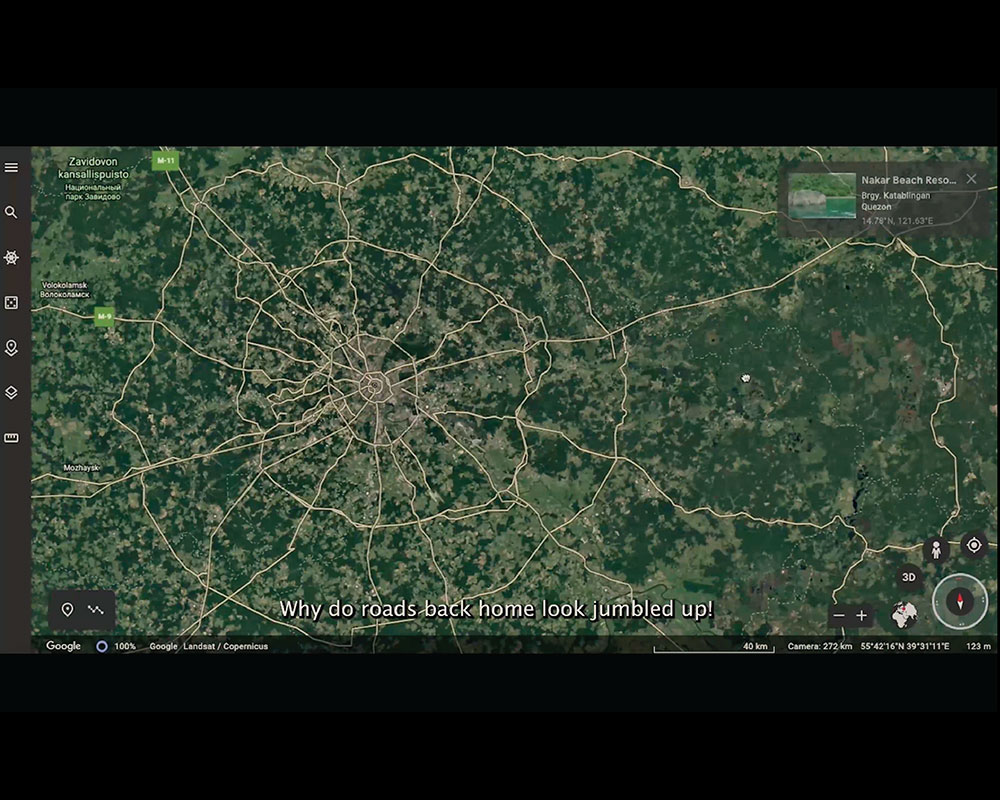The image size is (1000, 800).
Task: Open Nakar Beach Resort thumbnail image
Action: 822,196
